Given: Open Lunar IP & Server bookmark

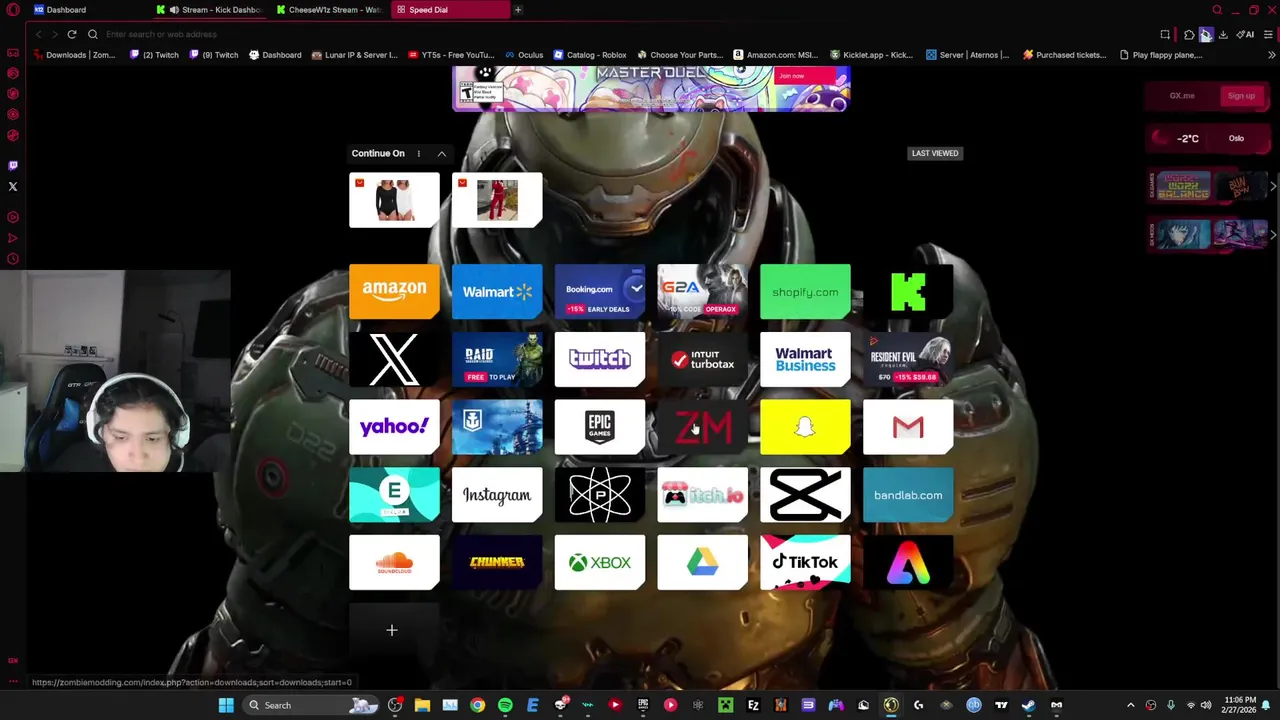Looking at the screenshot, I should [x=354, y=55].
